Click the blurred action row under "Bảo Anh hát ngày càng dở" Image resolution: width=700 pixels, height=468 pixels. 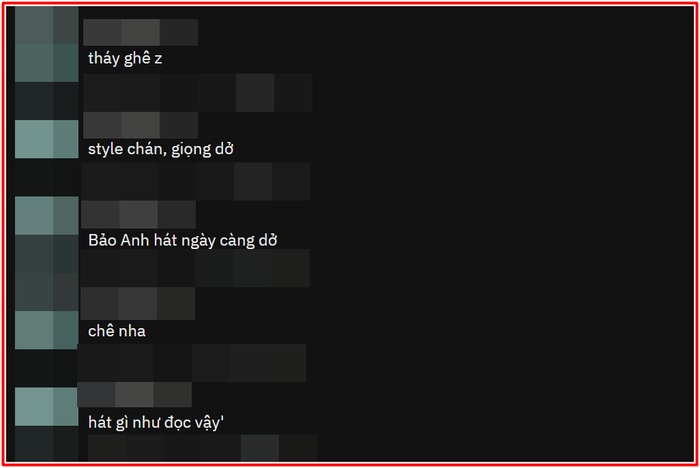[195, 268]
